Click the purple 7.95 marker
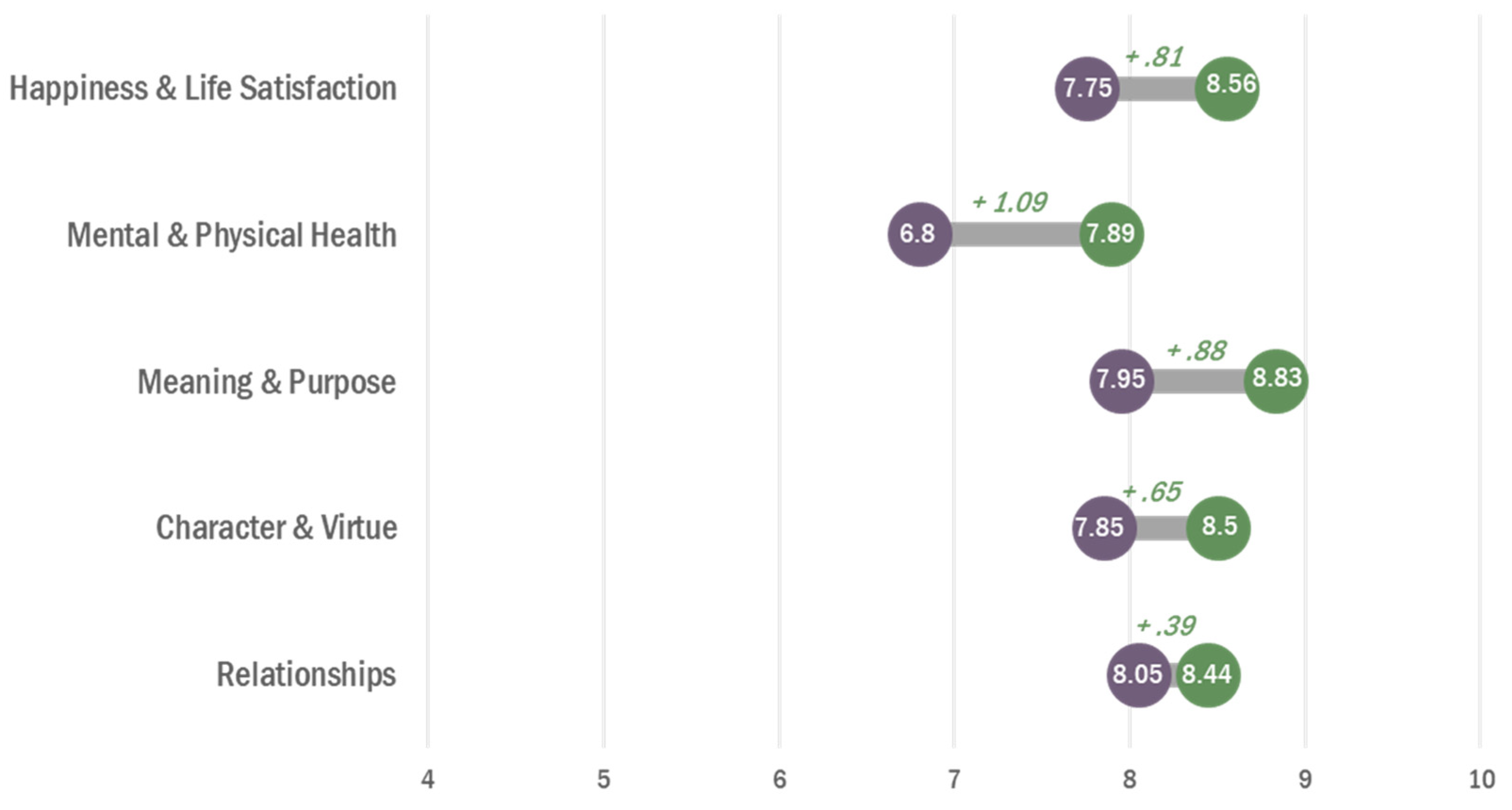 tap(1122, 380)
